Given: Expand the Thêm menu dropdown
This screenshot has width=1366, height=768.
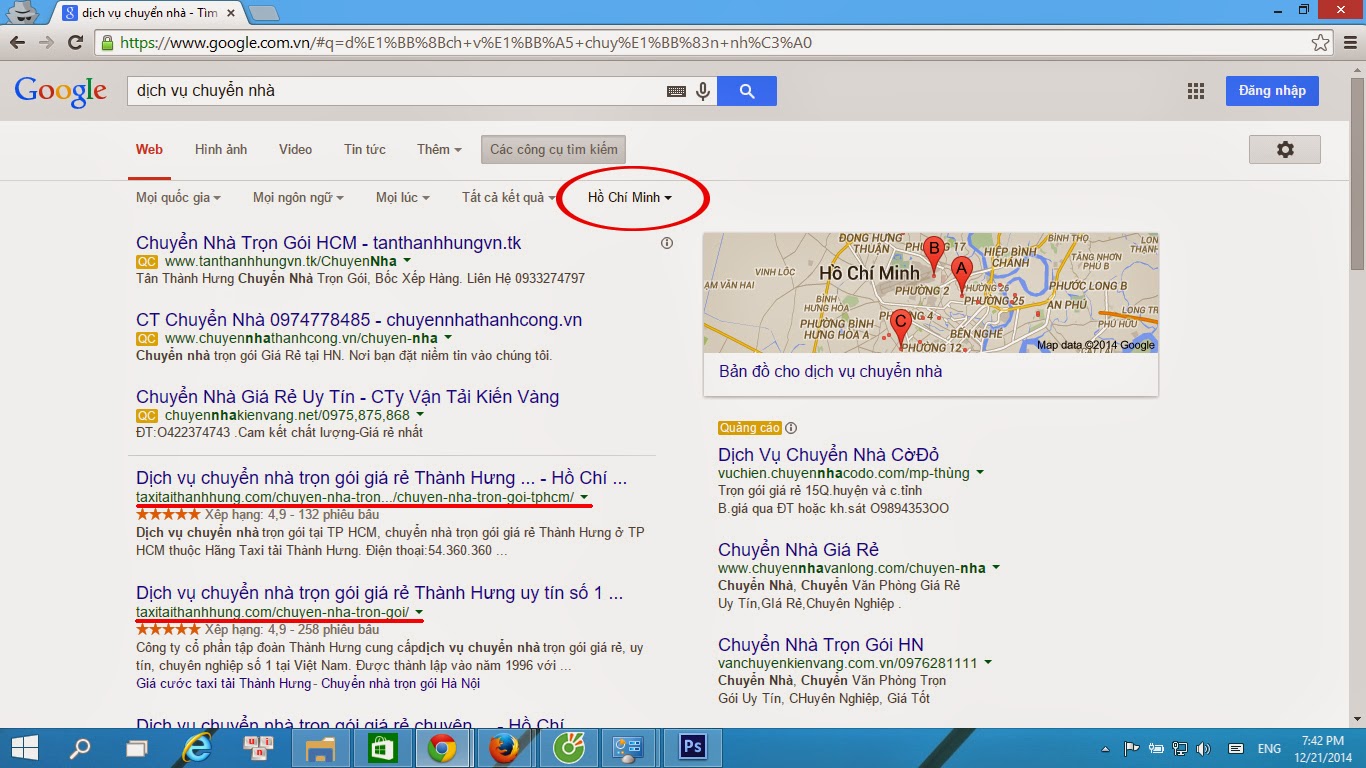Looking at the screenshot, I should point(439,150).
